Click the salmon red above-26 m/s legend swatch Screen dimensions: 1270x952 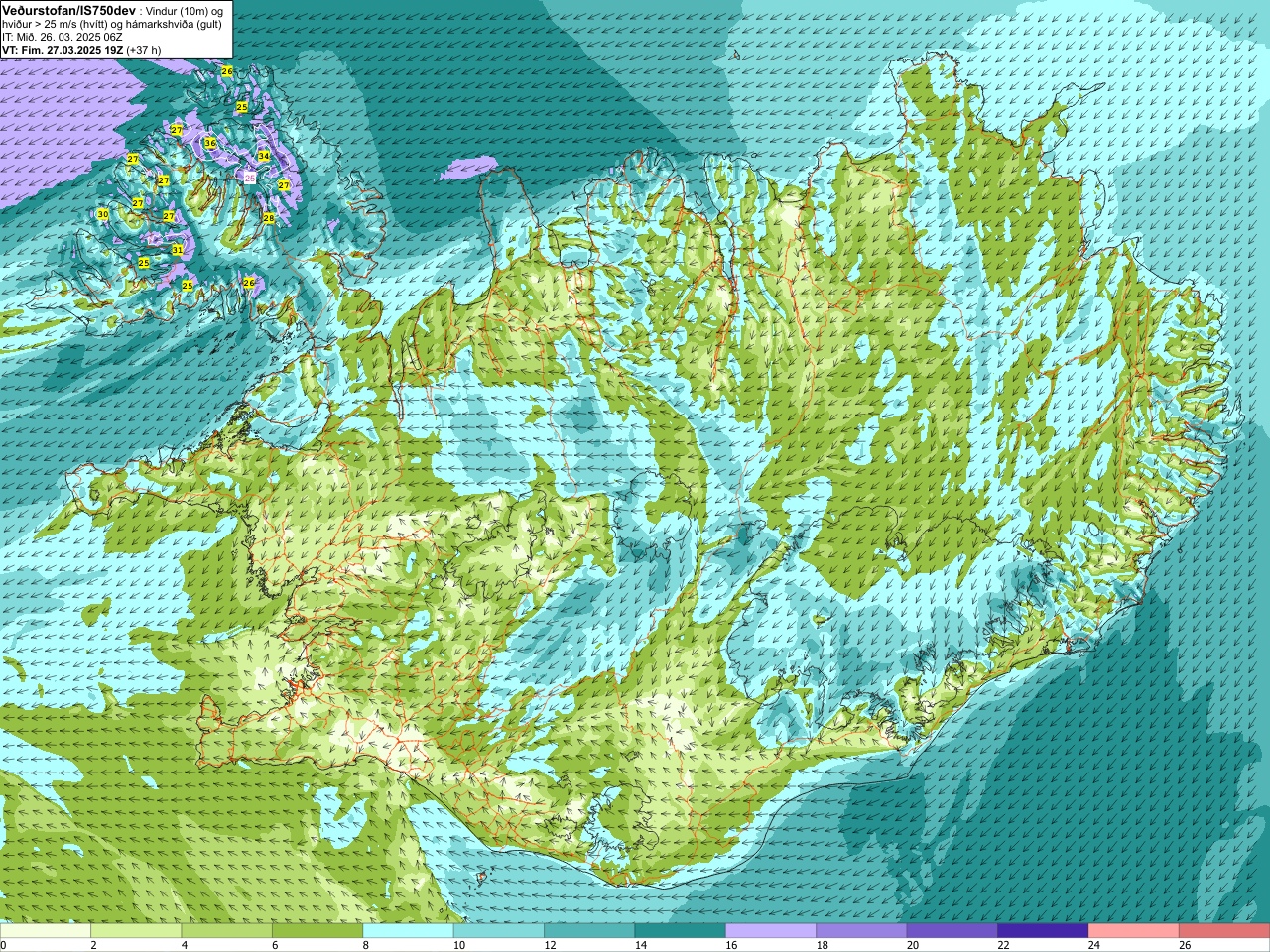coord(1223,930)
